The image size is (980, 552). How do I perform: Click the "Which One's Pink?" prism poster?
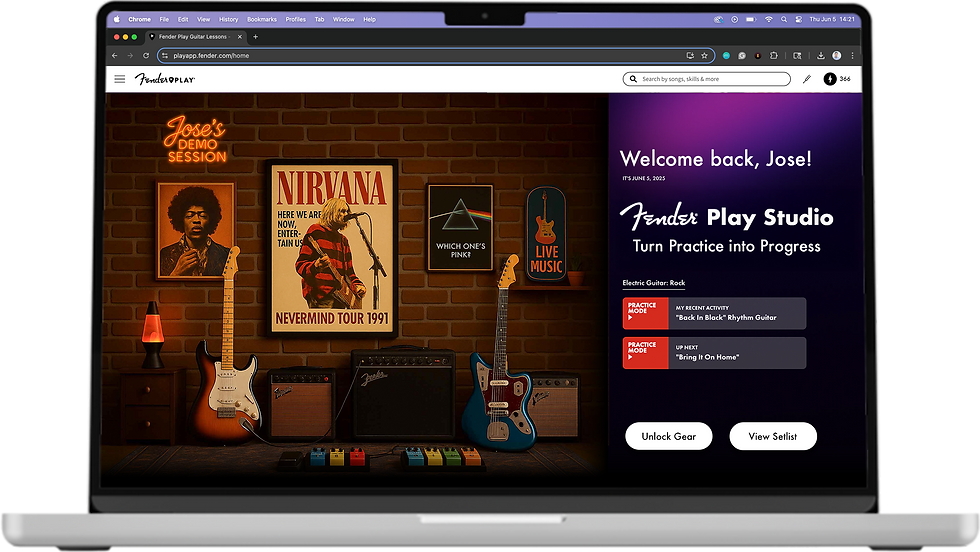461,228
